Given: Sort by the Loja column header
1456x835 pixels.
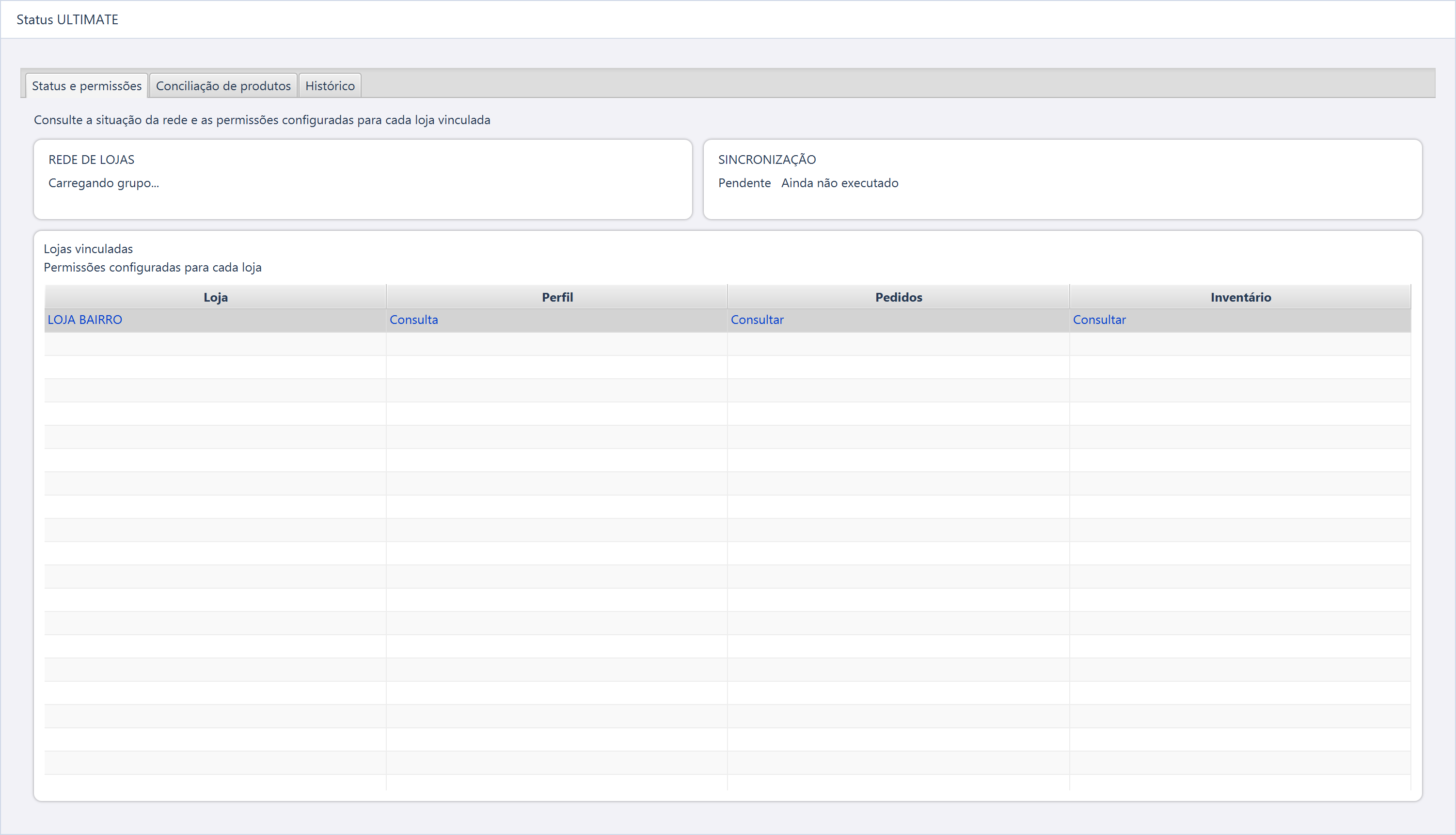Looking at the screenshot, I should (216, 297).
